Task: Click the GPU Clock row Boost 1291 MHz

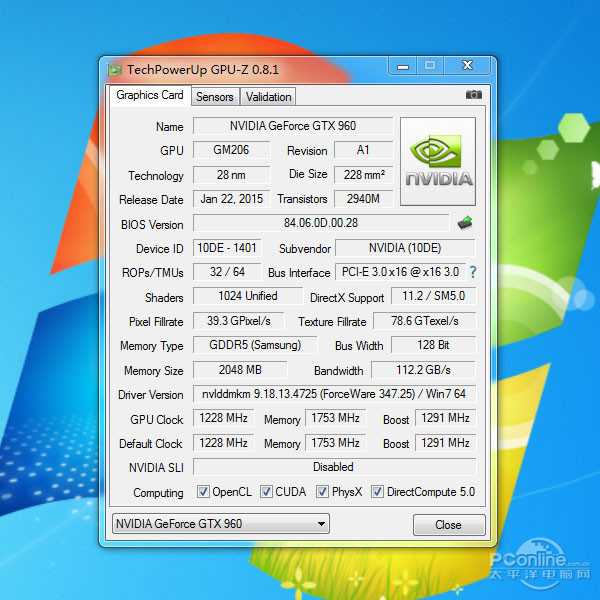Action: point(445,418)
